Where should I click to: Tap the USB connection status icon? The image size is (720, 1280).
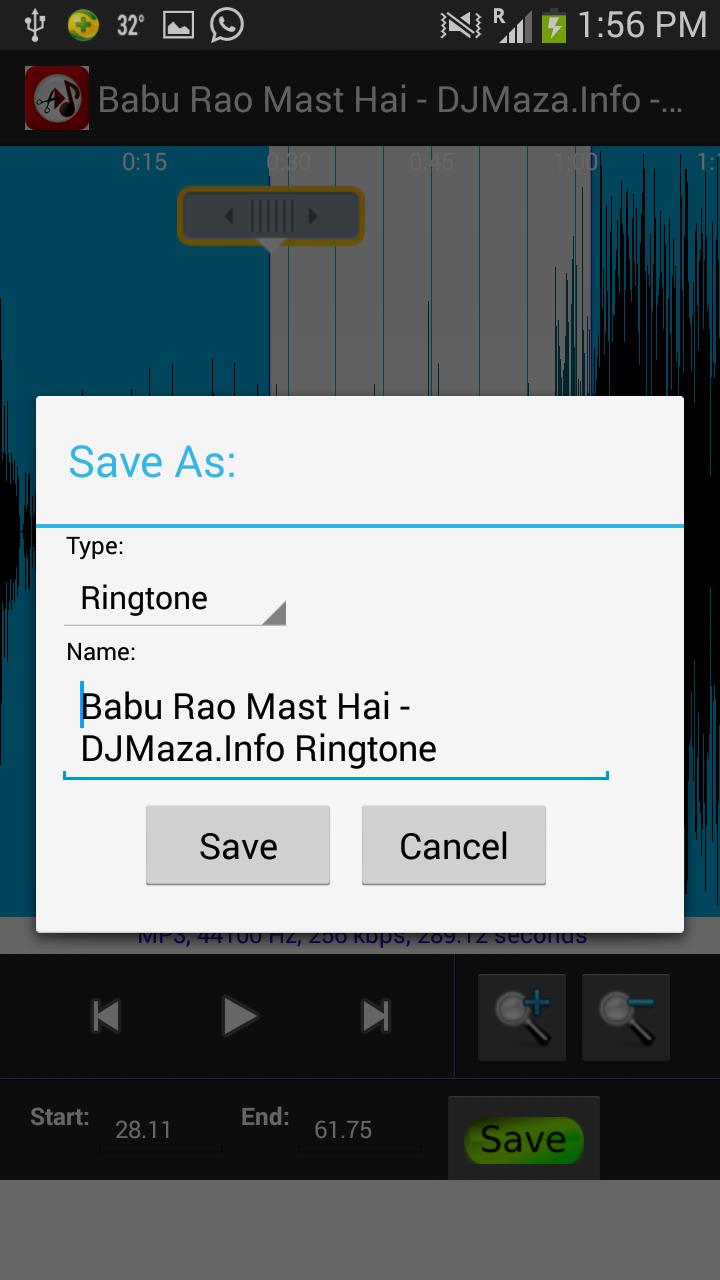tap(35, 25)
